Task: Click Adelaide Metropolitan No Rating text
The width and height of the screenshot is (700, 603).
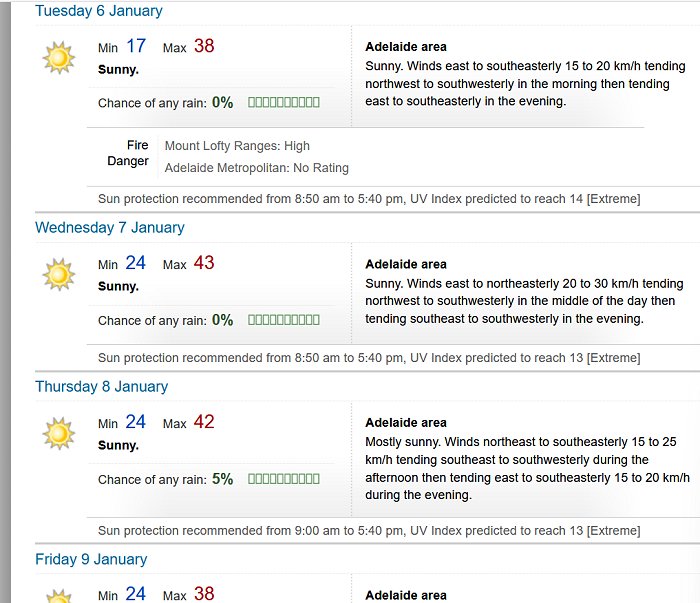Action: pos(257,168)
